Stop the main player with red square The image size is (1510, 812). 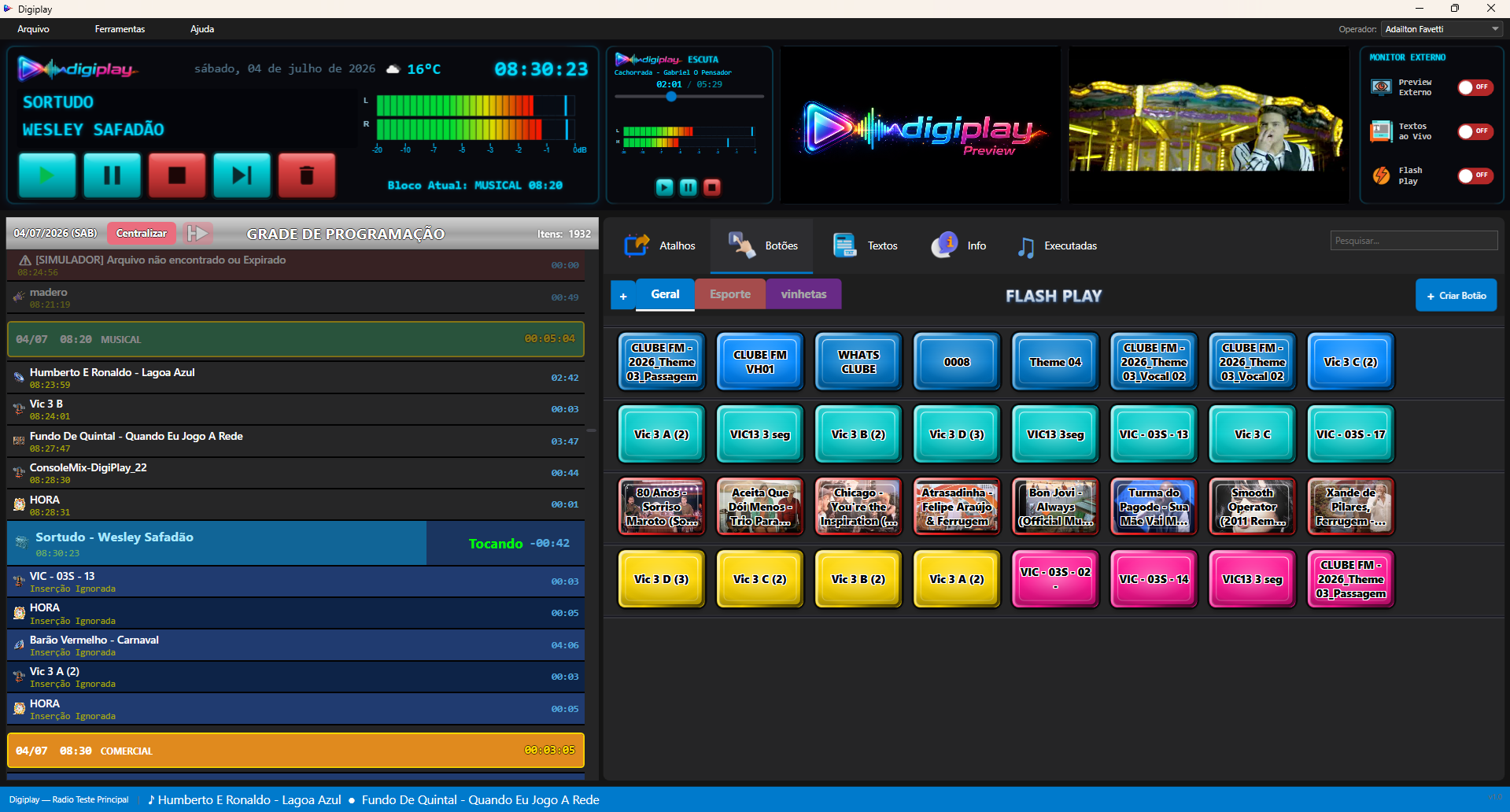point(177,175)
